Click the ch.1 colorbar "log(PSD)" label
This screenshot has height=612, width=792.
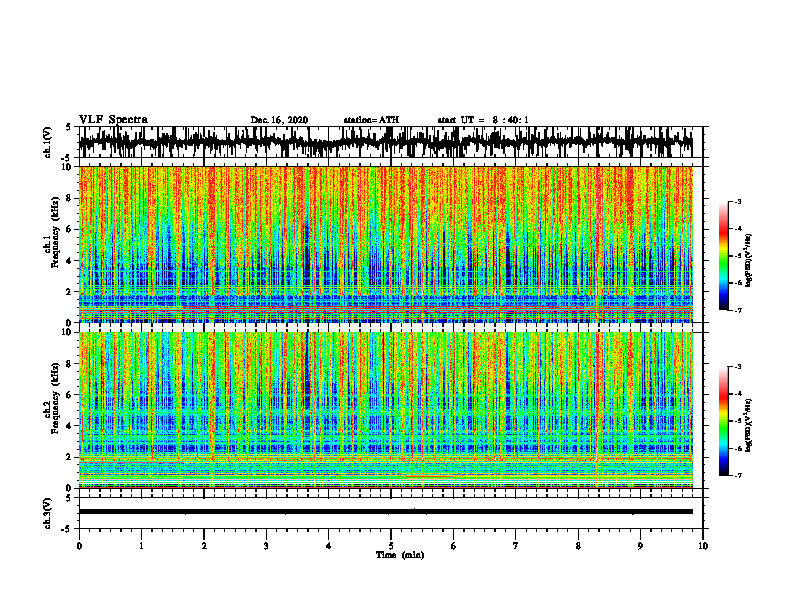pyautogui.click(x=749, y=261)
